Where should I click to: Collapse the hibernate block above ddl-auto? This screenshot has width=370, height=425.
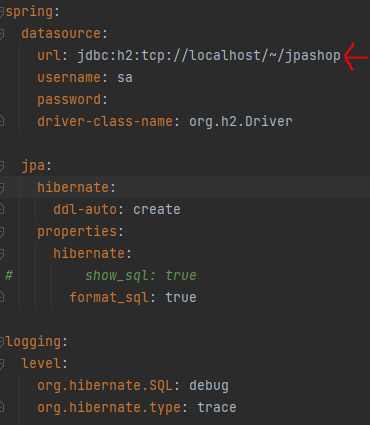[2, 188]
